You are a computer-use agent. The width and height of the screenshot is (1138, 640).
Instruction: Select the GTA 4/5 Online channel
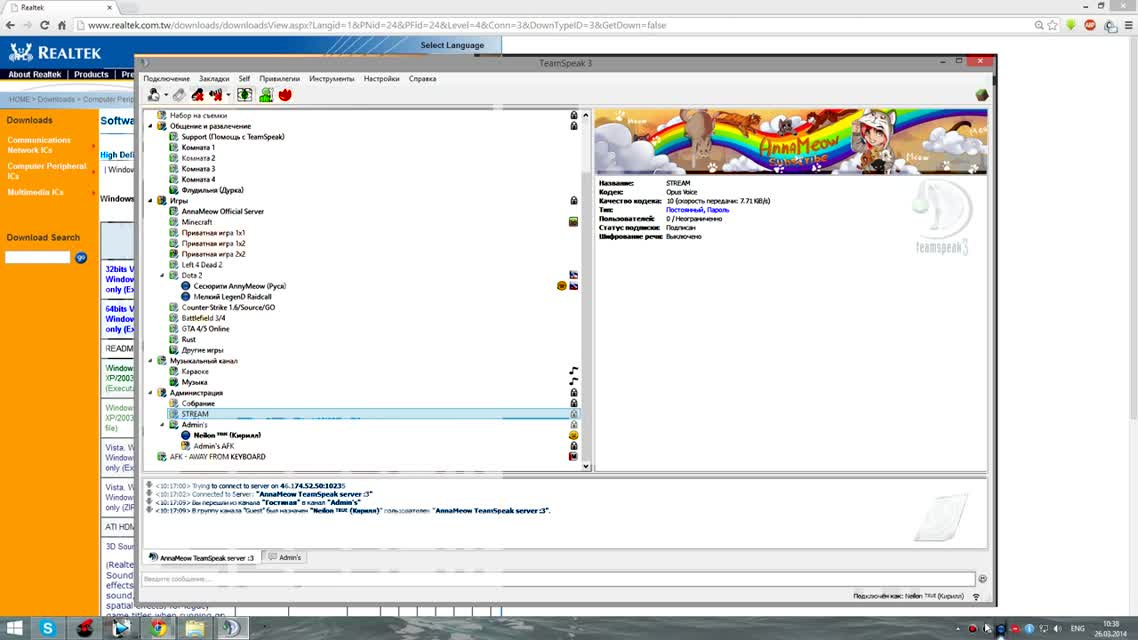[205, 329]
